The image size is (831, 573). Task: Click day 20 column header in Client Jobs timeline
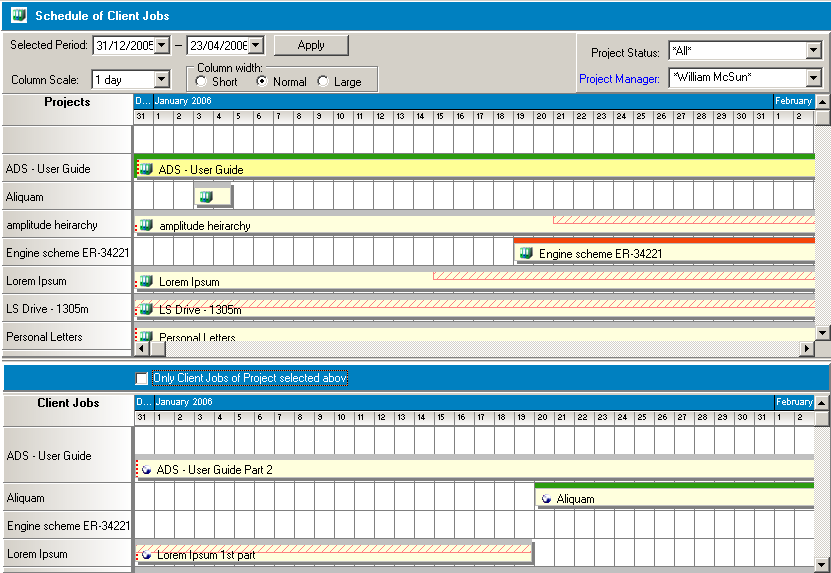(x=544, y=418)
